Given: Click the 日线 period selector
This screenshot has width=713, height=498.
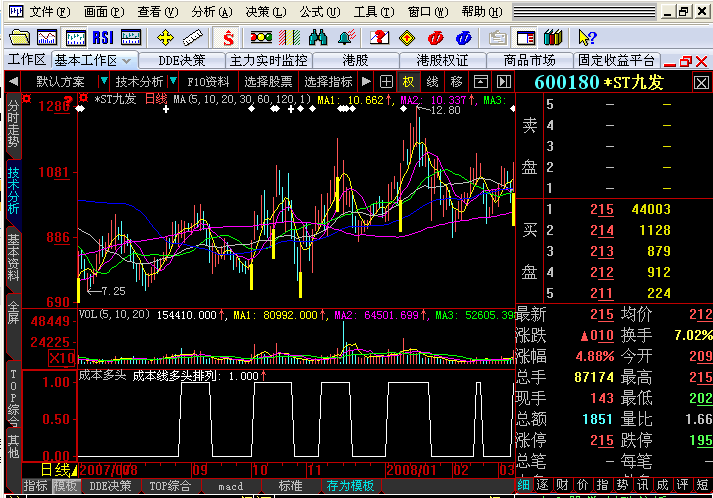Looking at the screenshot, I should (59, 470).
